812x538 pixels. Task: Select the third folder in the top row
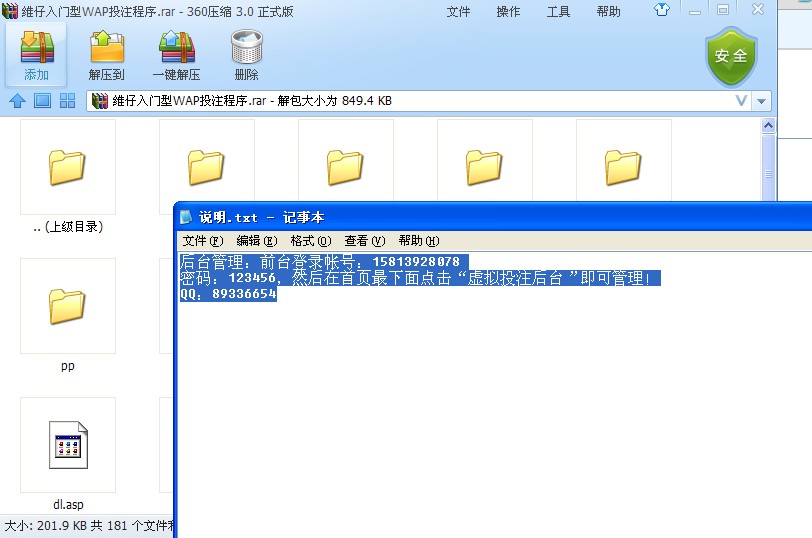pos(345,167)
